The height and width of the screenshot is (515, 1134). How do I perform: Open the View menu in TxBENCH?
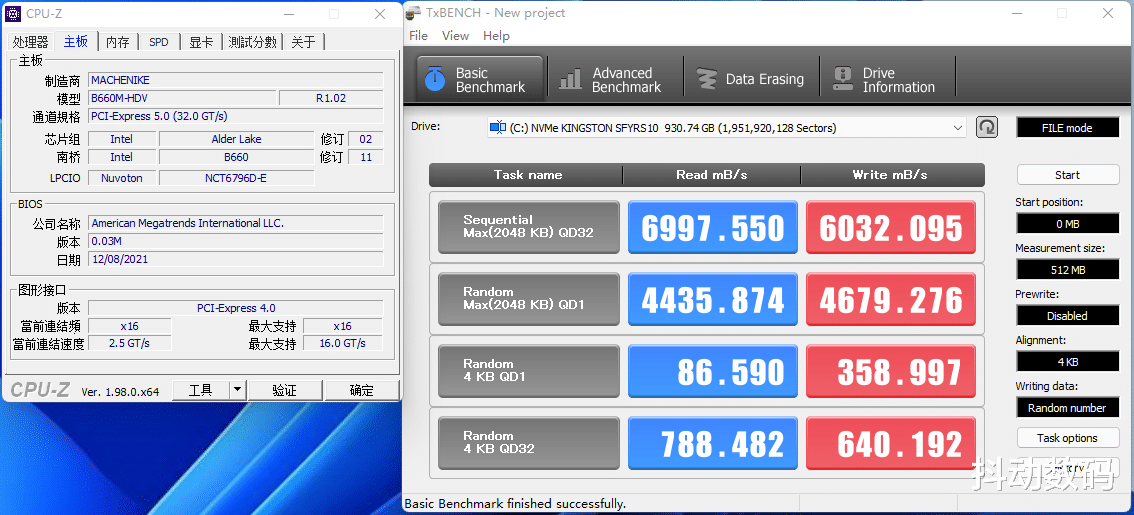(456, 35)
